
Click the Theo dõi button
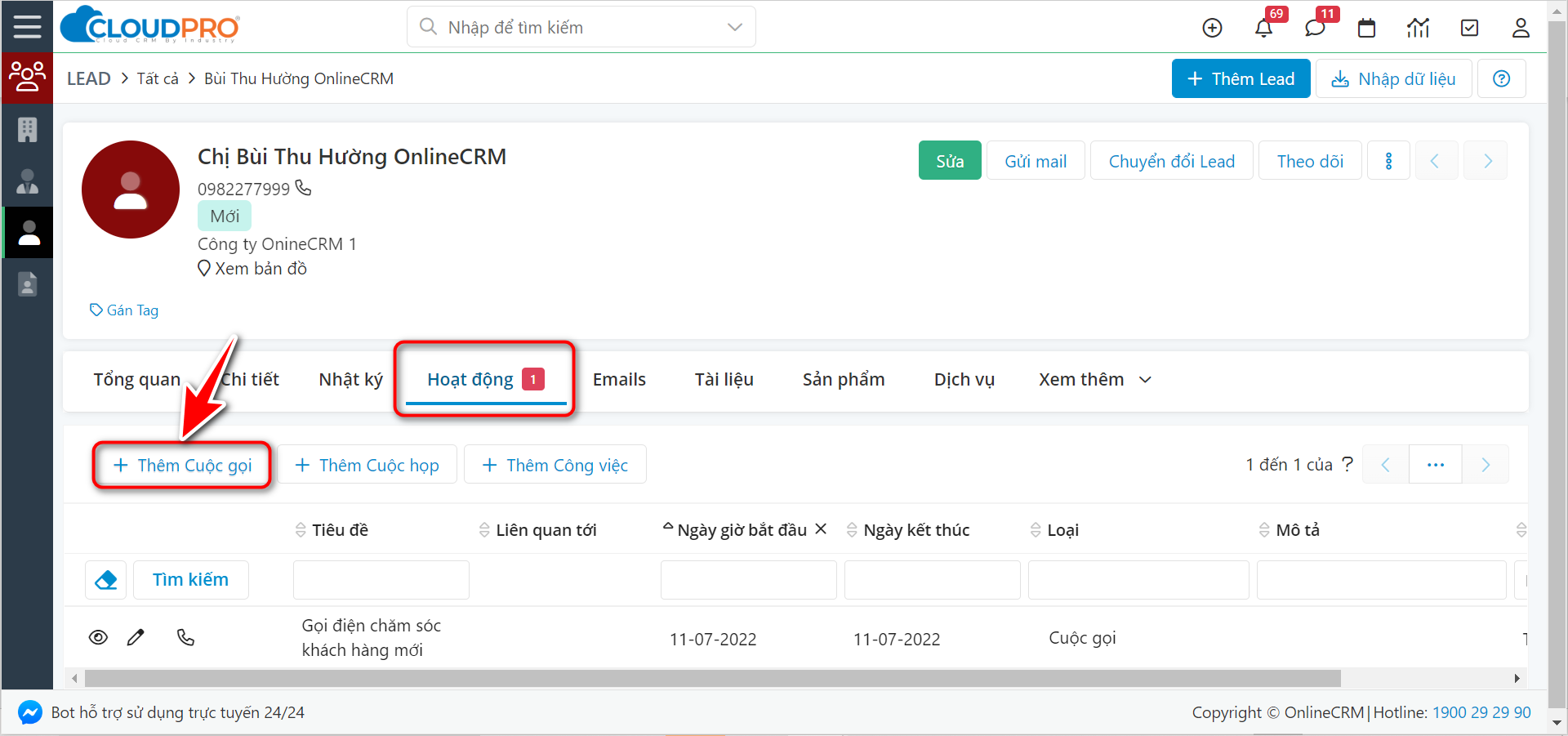click(1310, 161)
